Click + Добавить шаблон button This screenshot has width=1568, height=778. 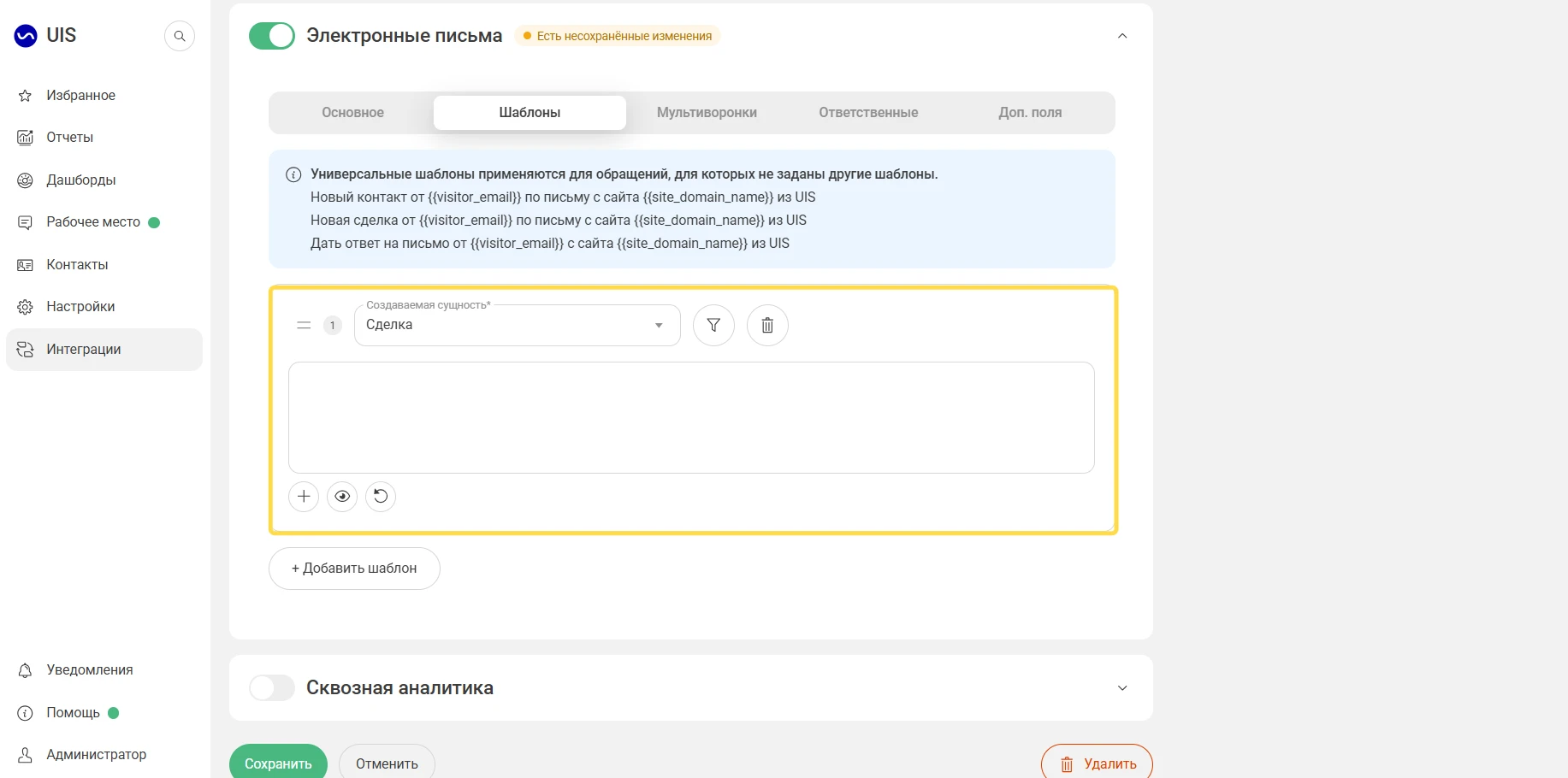click(354, 569)
